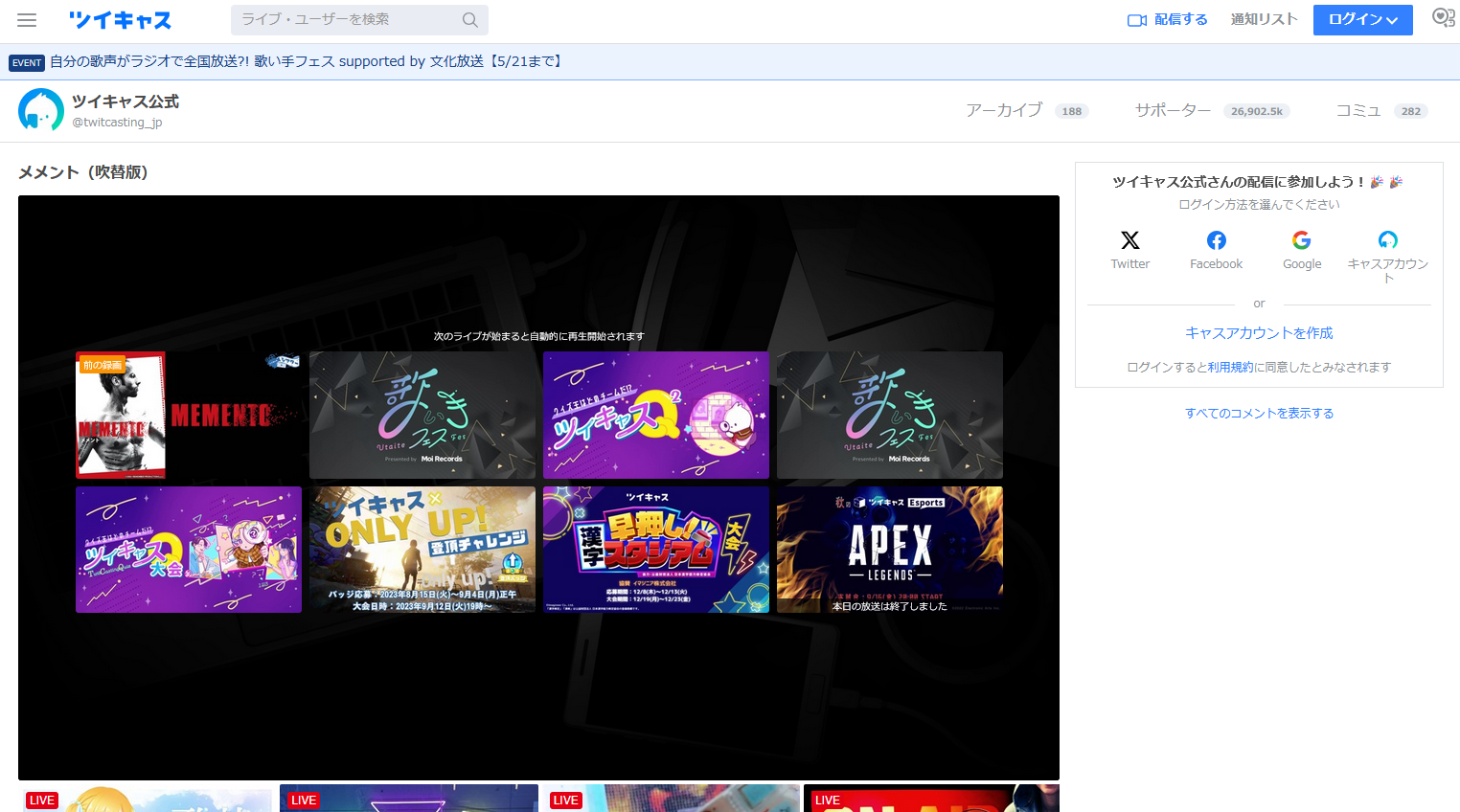Viewport: 1460px width, 812px height.
Task: Click the ツイキャス公式 profile avatar
Action: coord(41,111)
